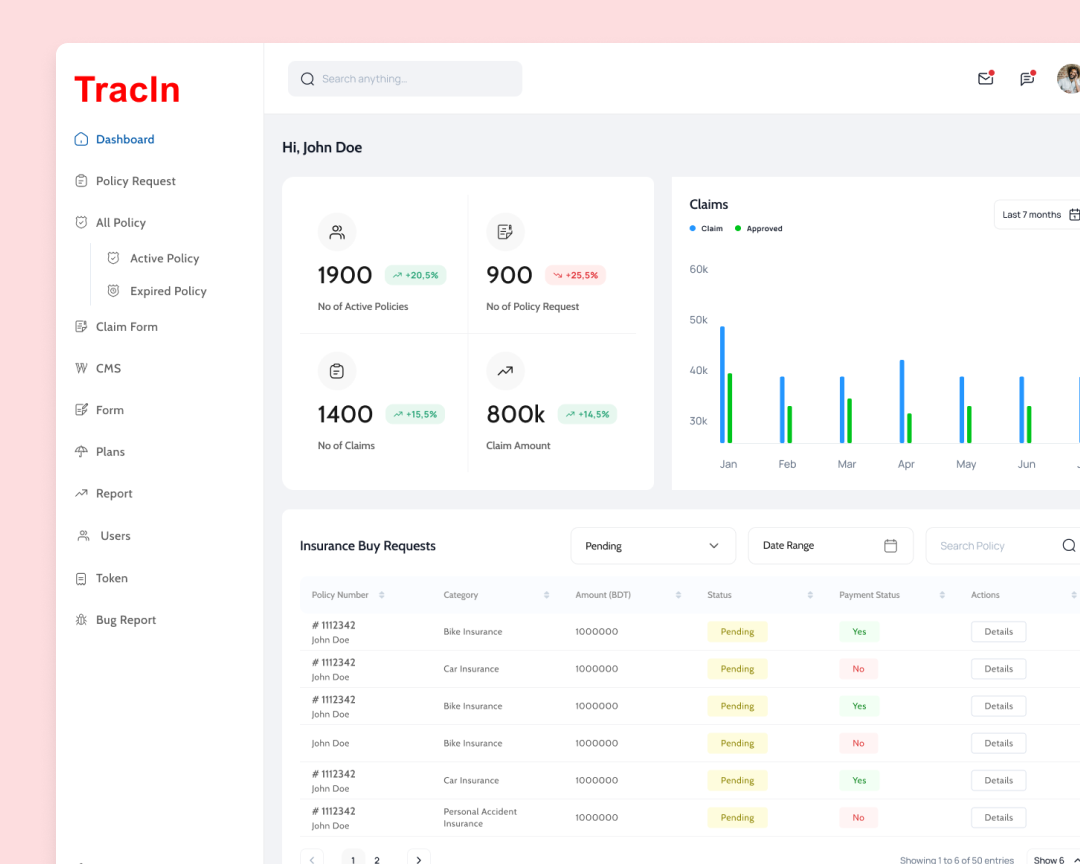Click the blue Jan claim bar
This screenshot has width=1080, height=864.
tap(723, 384)
